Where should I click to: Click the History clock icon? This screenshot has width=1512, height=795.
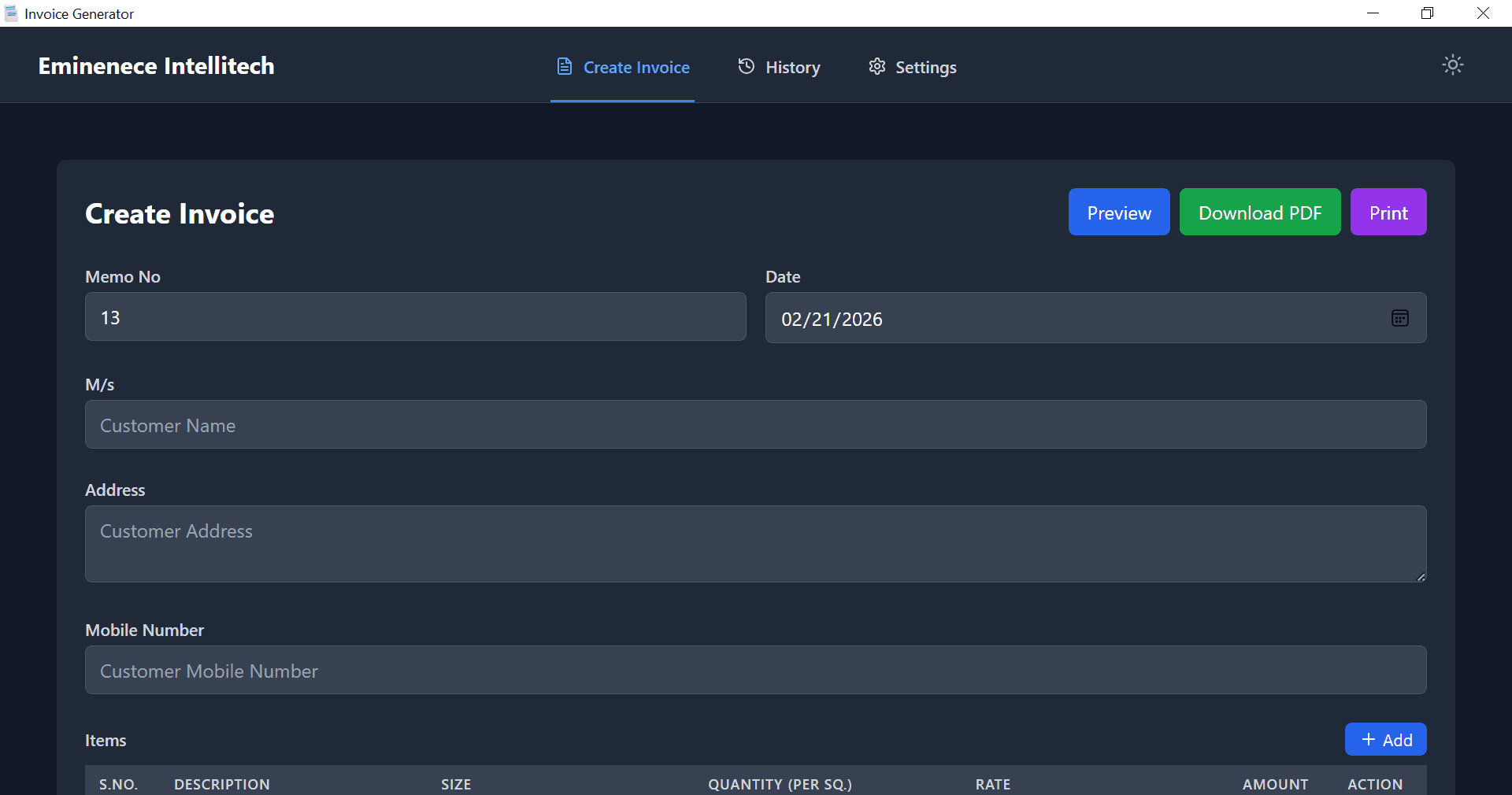pos(746,67)
